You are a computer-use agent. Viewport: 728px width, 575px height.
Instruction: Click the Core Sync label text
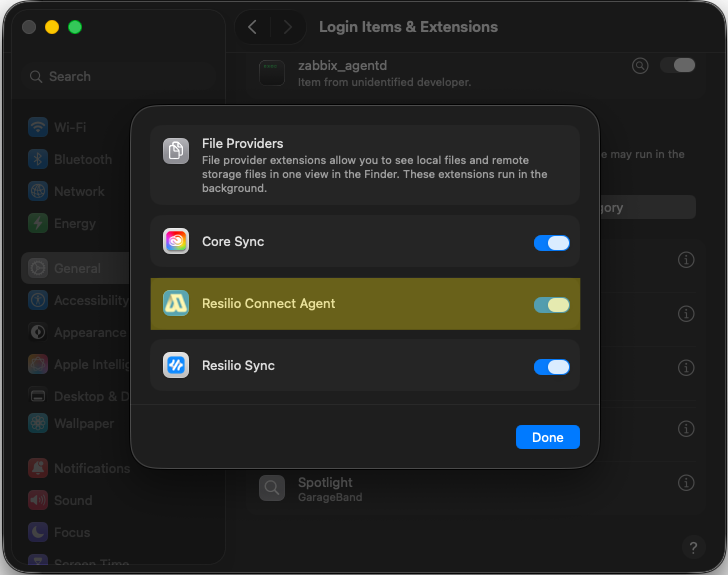(233, 242)
